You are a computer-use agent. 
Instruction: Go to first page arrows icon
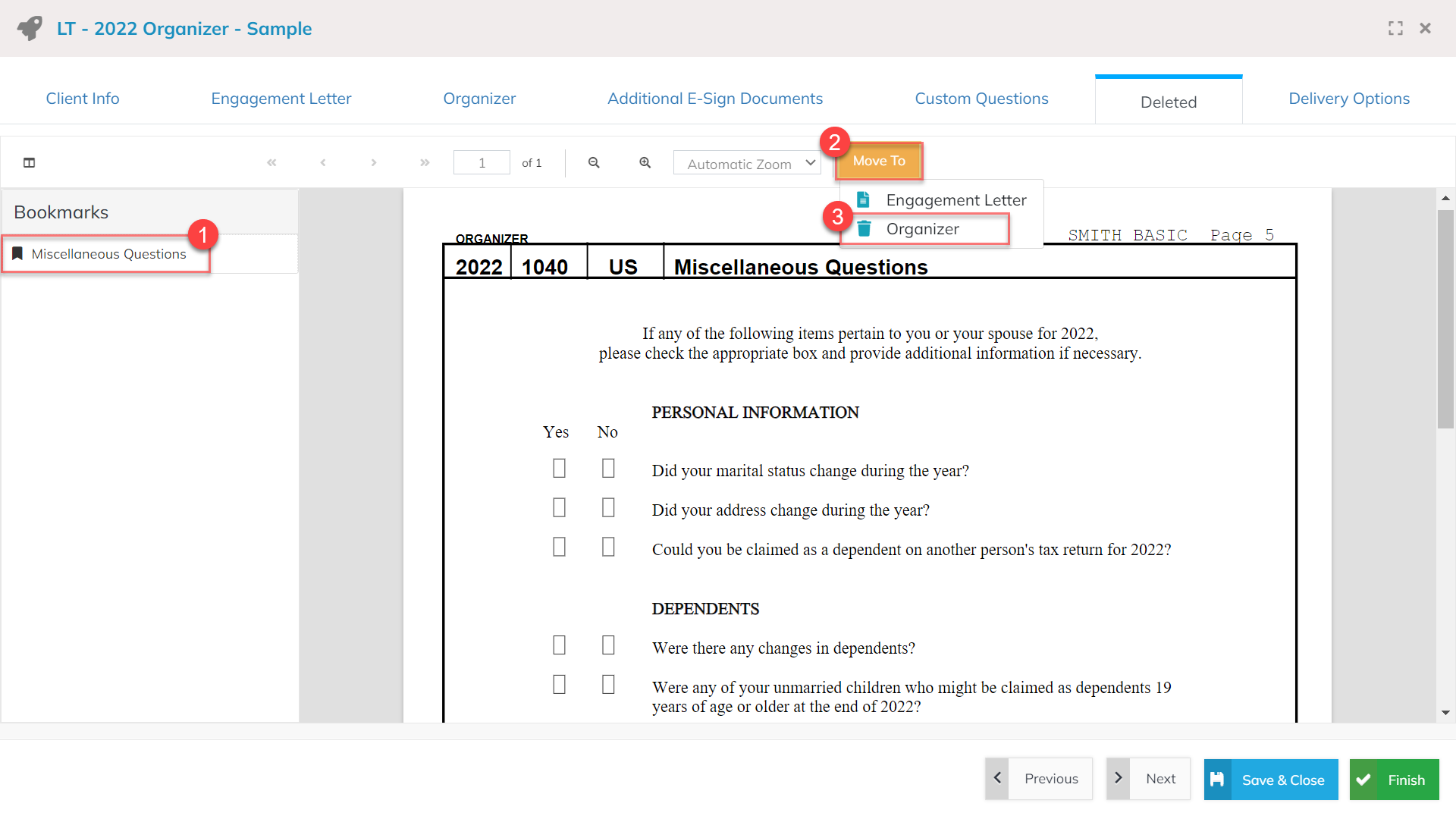pos(271,162)
